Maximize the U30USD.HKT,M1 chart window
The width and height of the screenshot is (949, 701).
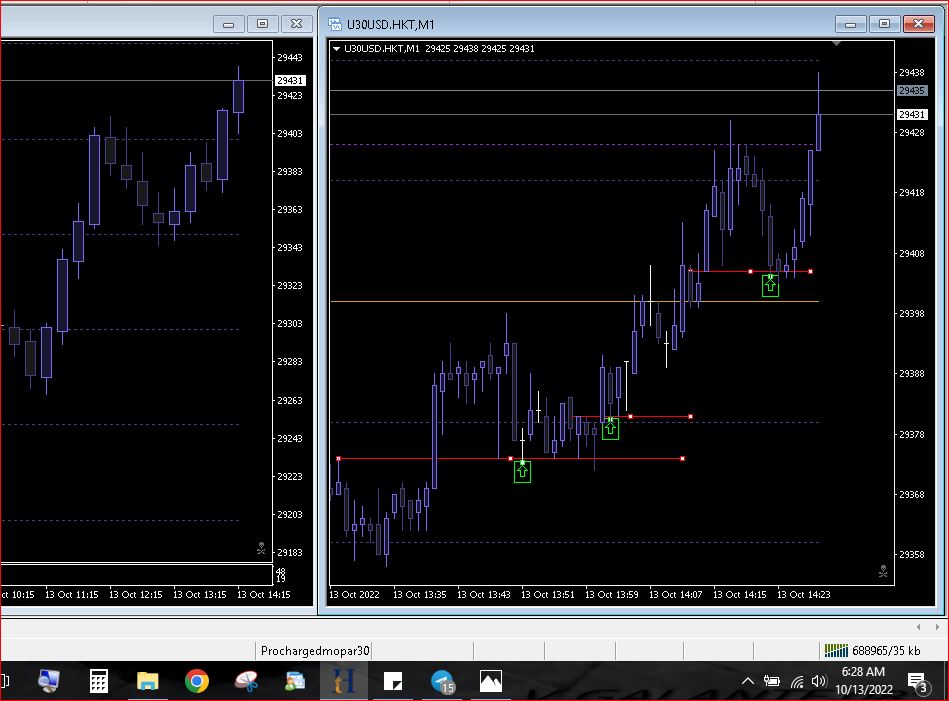coord(884,24)
